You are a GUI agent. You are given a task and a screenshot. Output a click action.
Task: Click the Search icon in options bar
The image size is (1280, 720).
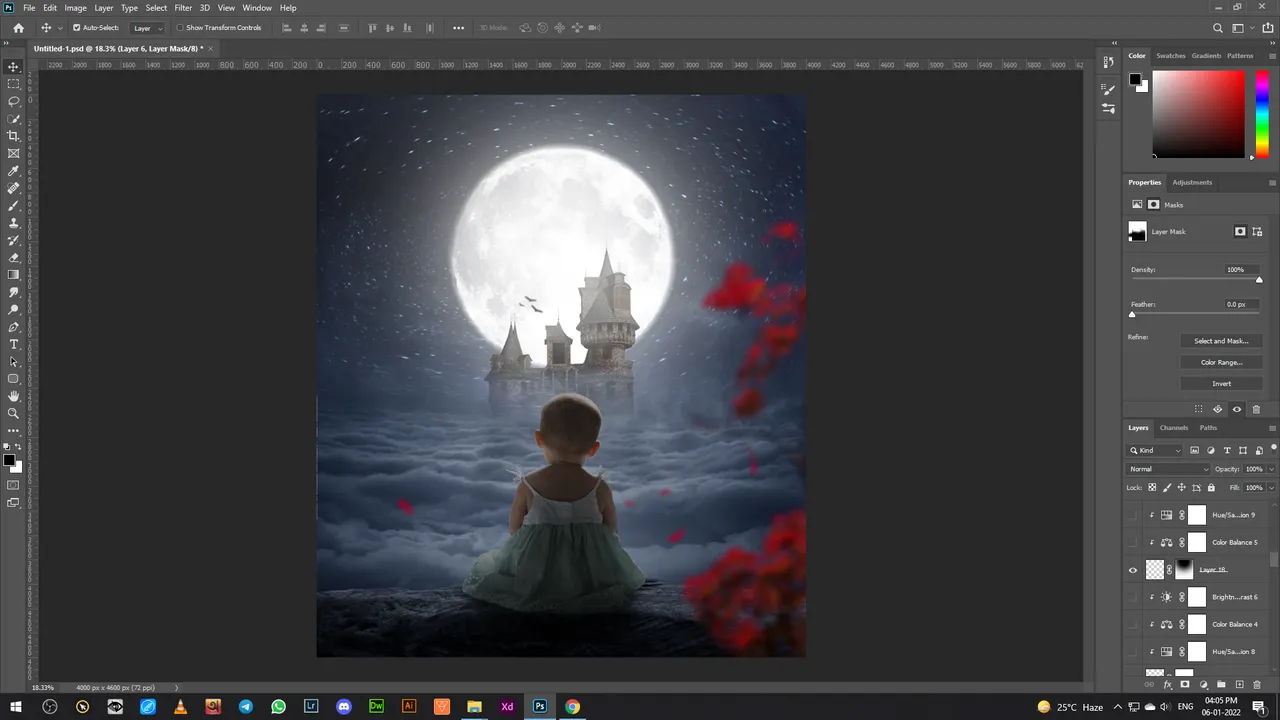click(x=1218, y=28)
